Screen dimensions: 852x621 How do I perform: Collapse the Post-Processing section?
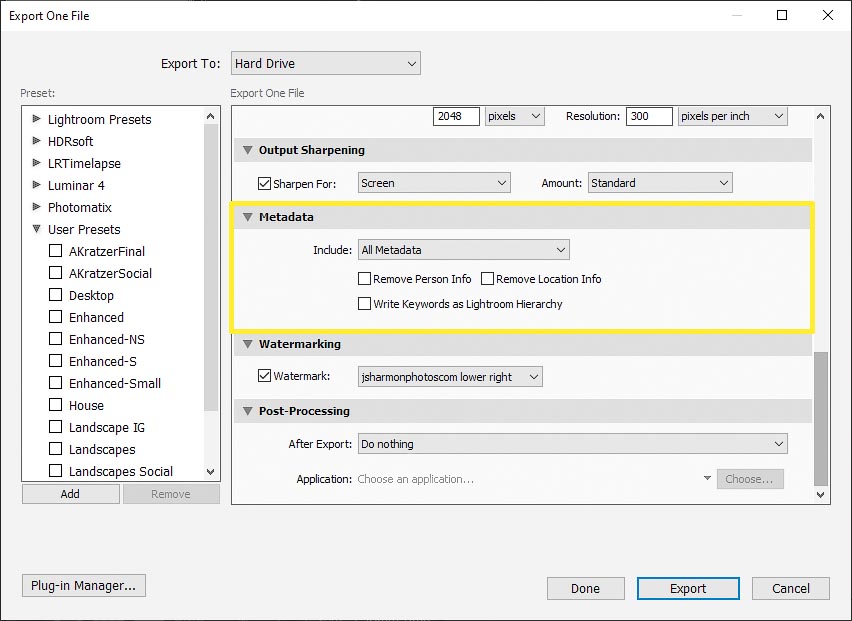pyautogui.click(x=248, y=411)
